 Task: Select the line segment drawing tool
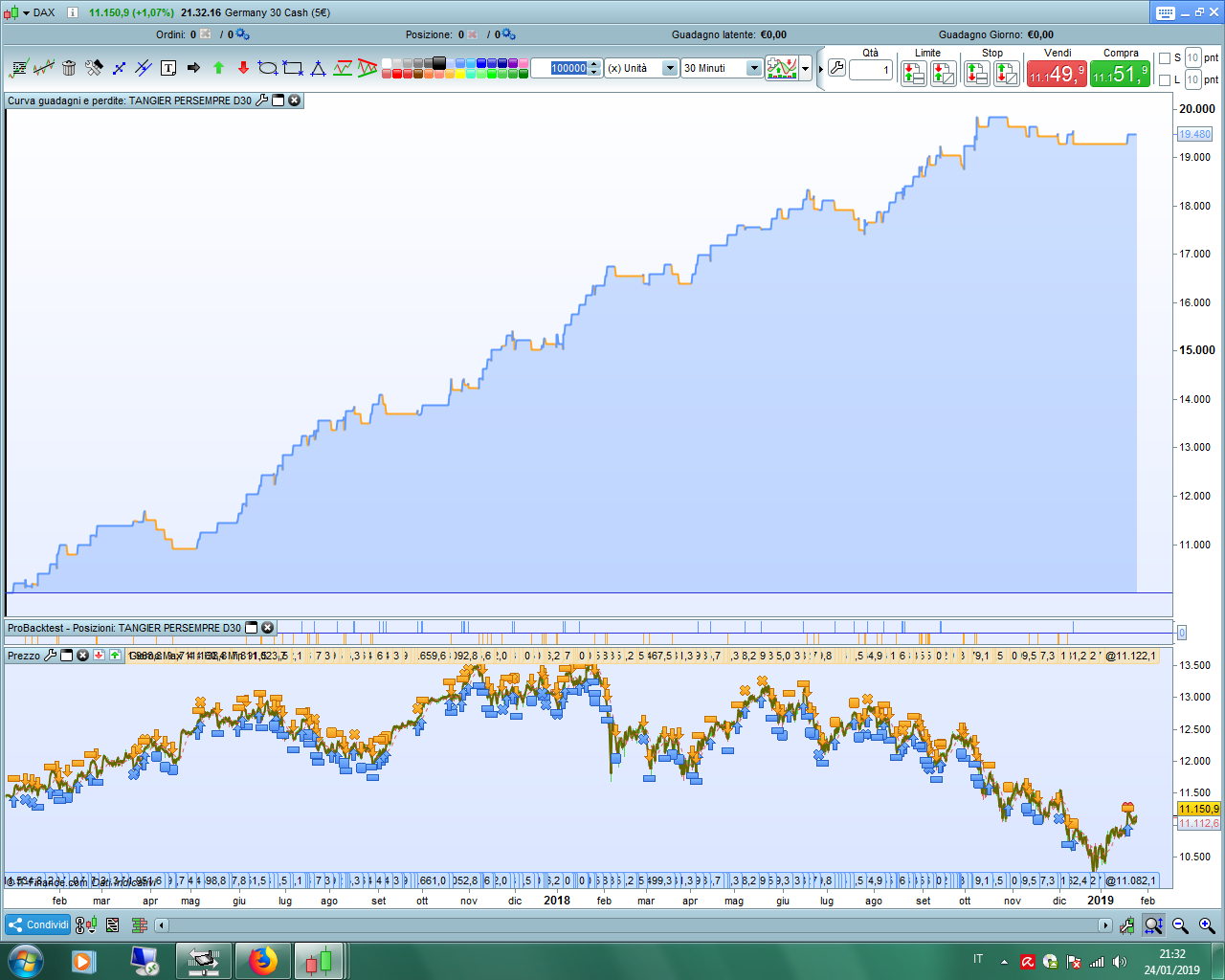119,68
